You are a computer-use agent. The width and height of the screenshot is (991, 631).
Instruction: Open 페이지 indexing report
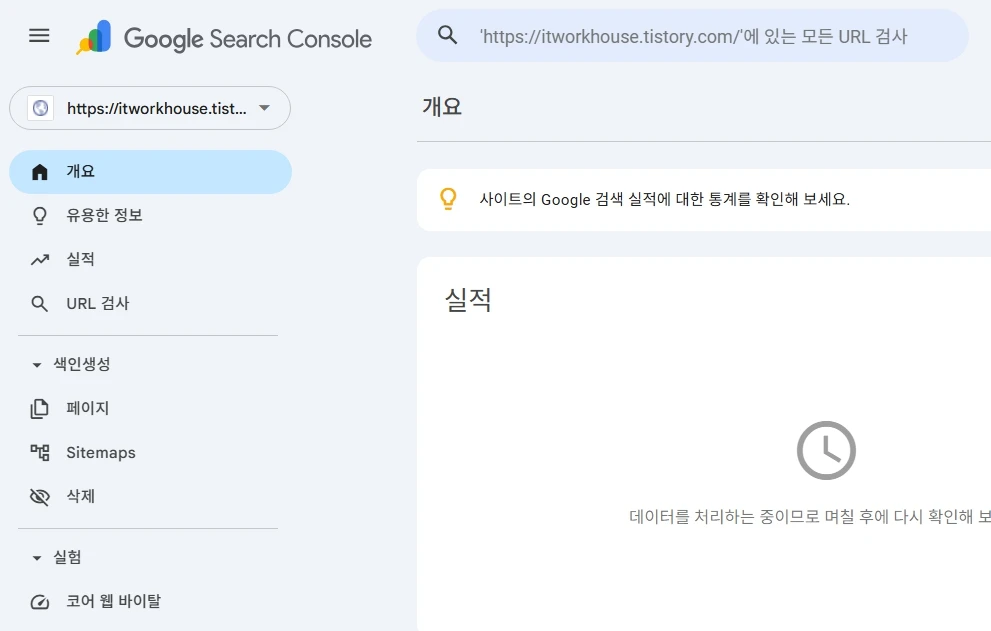point(150,408)
